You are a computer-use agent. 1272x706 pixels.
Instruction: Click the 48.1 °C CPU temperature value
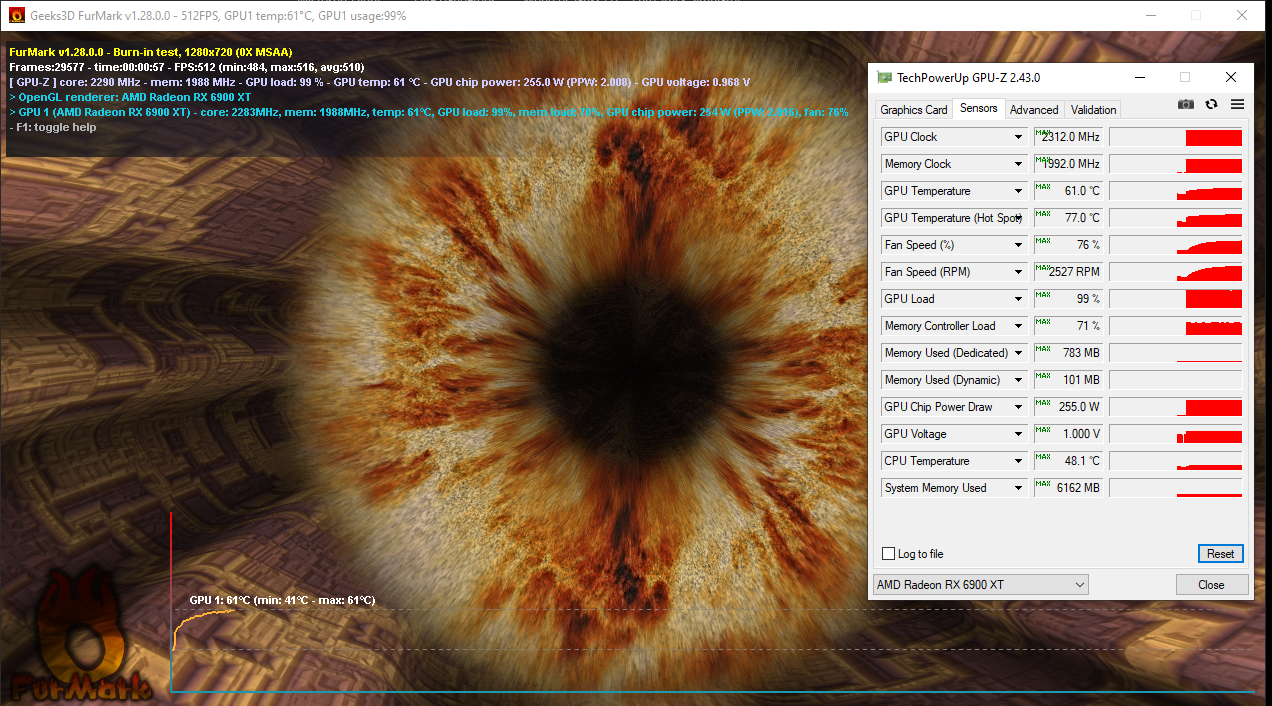click(x=1069, y=461)
